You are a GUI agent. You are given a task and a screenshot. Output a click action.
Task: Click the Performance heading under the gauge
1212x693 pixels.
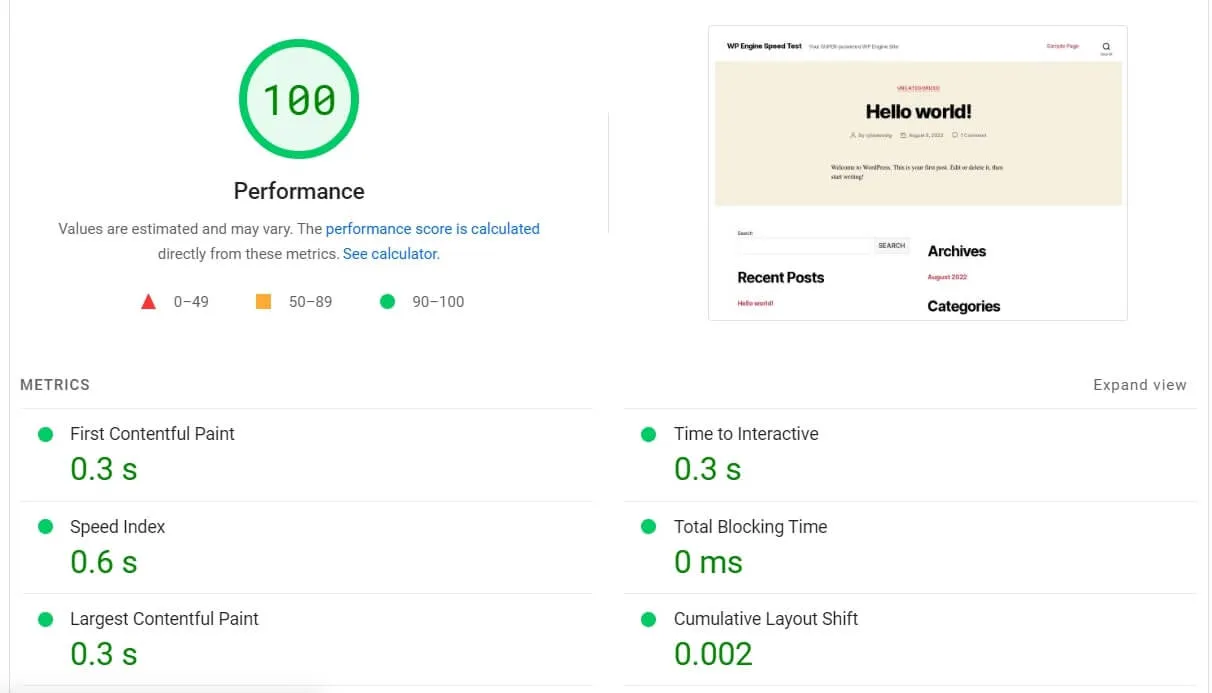click(x=299, y=191)
